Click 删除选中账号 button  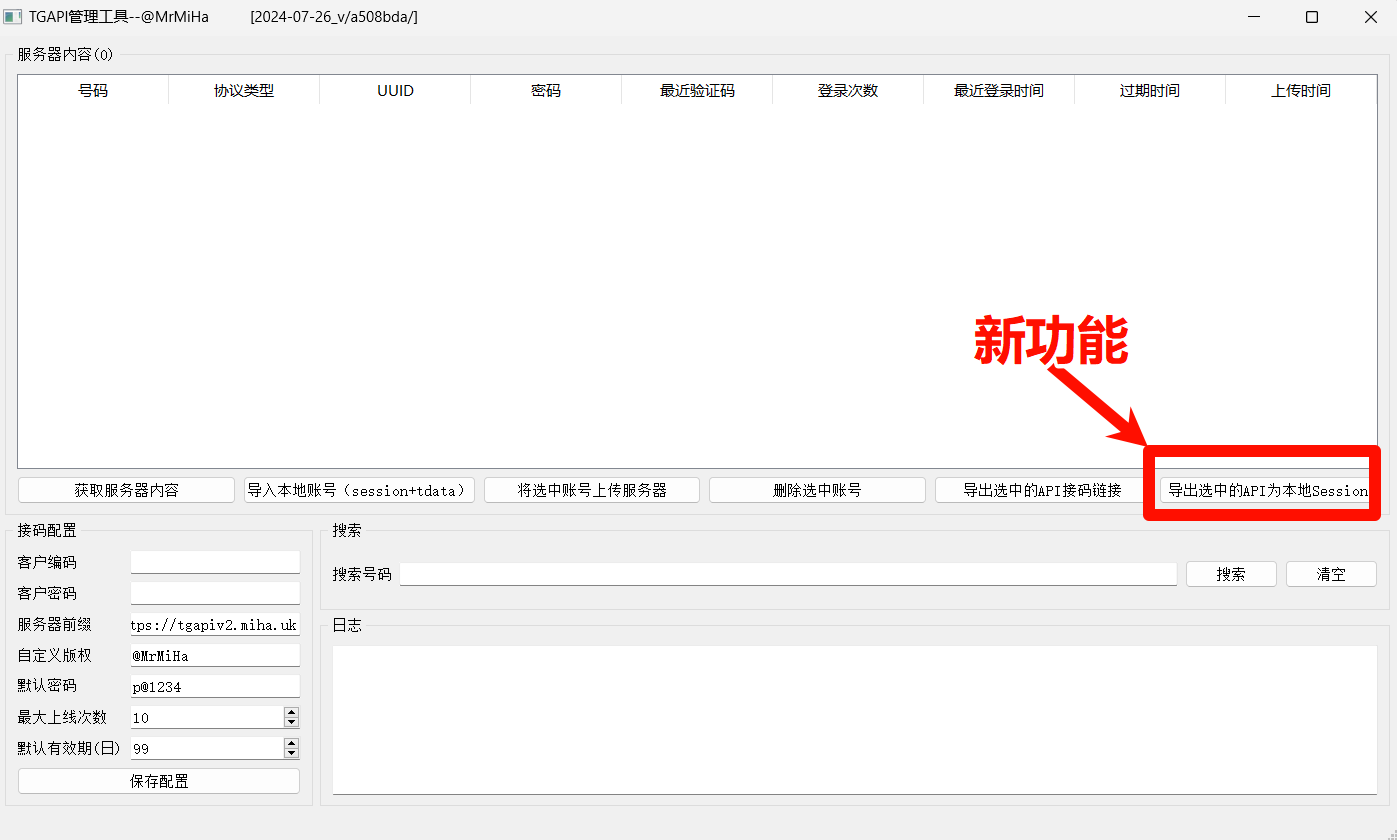[x=816, y=489]
